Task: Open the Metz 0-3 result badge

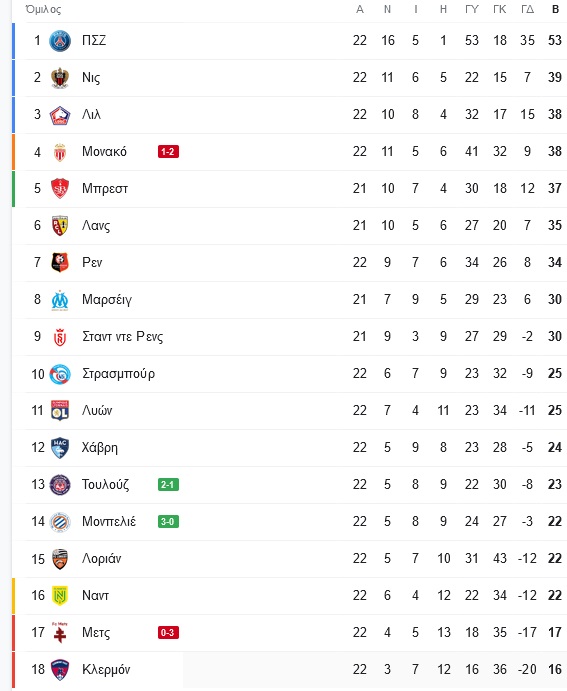Action: click(x=168, y=633)
